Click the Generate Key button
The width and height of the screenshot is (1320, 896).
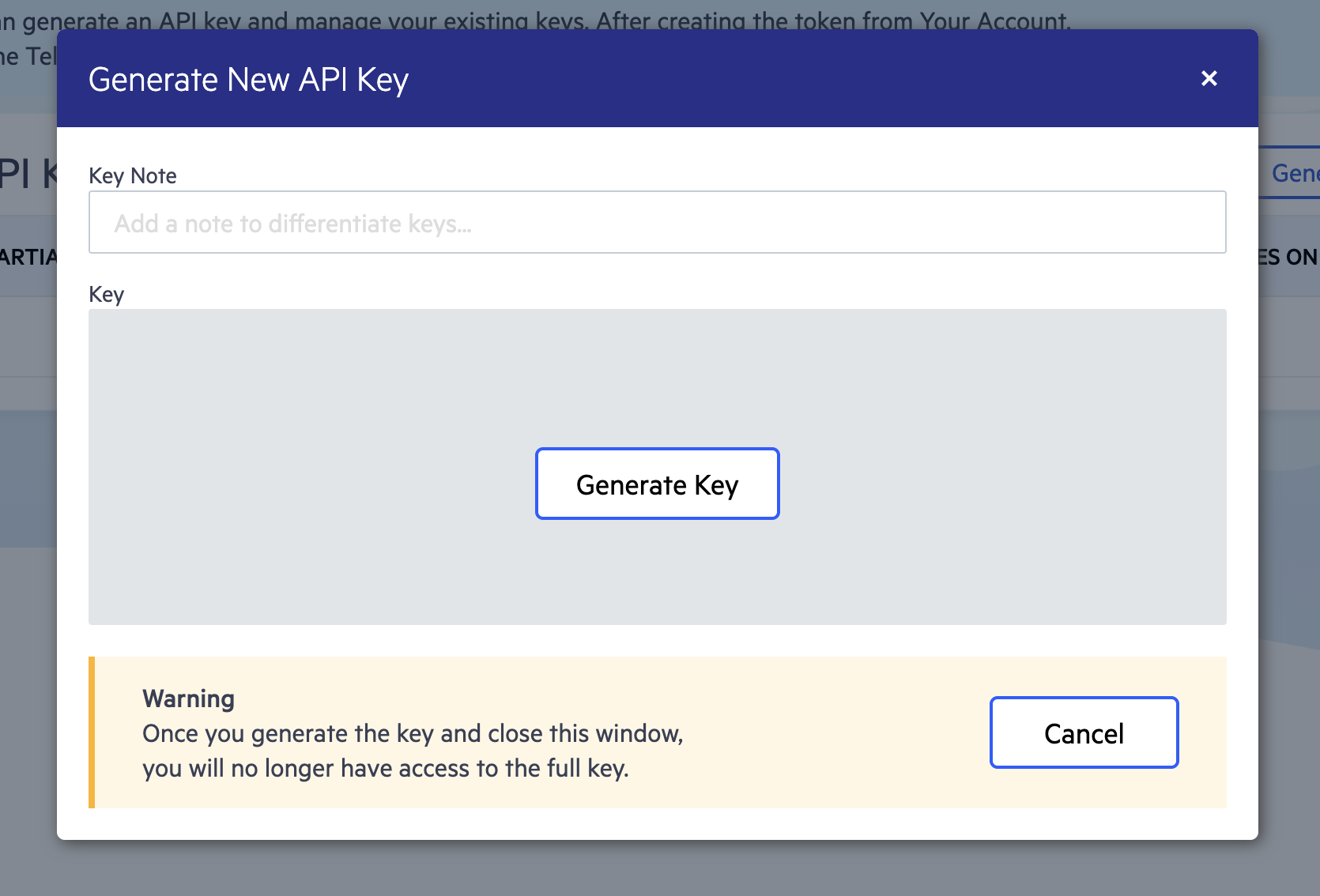(x=657, y=484)
